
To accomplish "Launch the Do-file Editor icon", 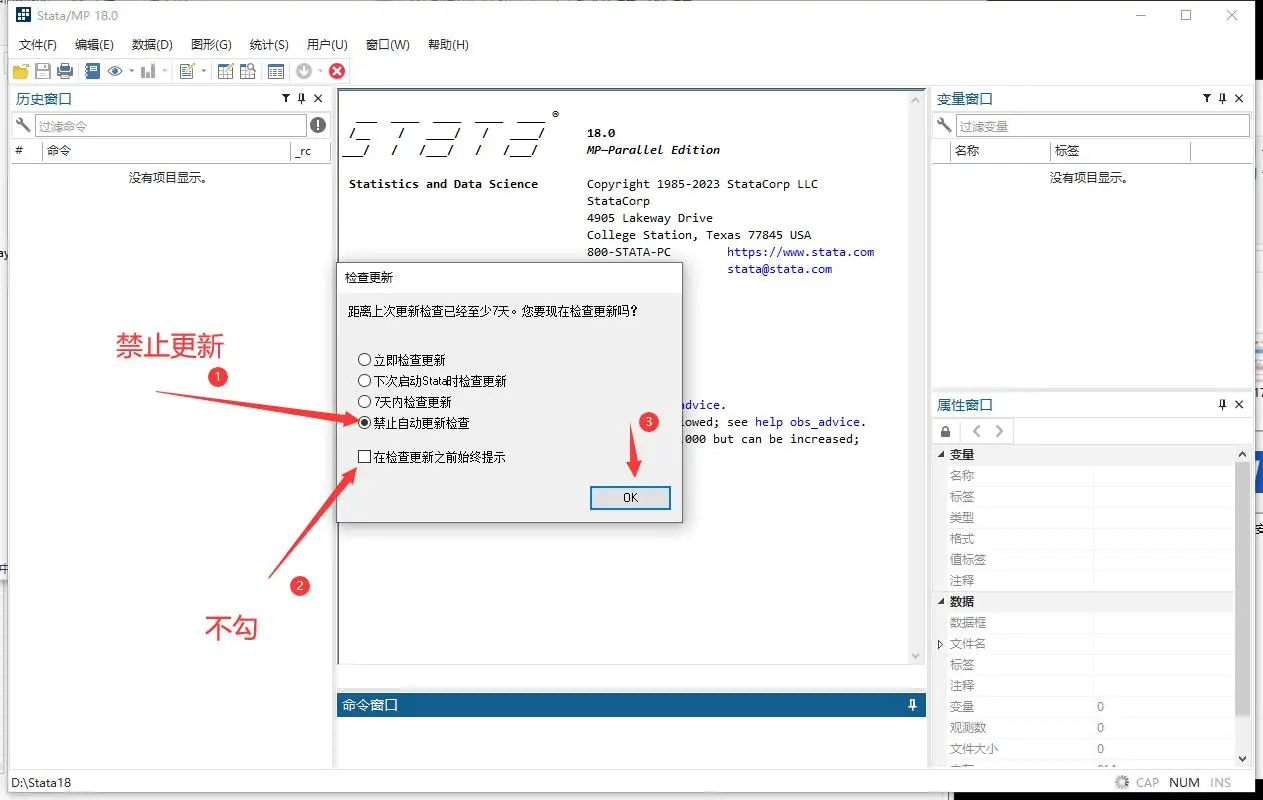I will click(x=187, y=70).
